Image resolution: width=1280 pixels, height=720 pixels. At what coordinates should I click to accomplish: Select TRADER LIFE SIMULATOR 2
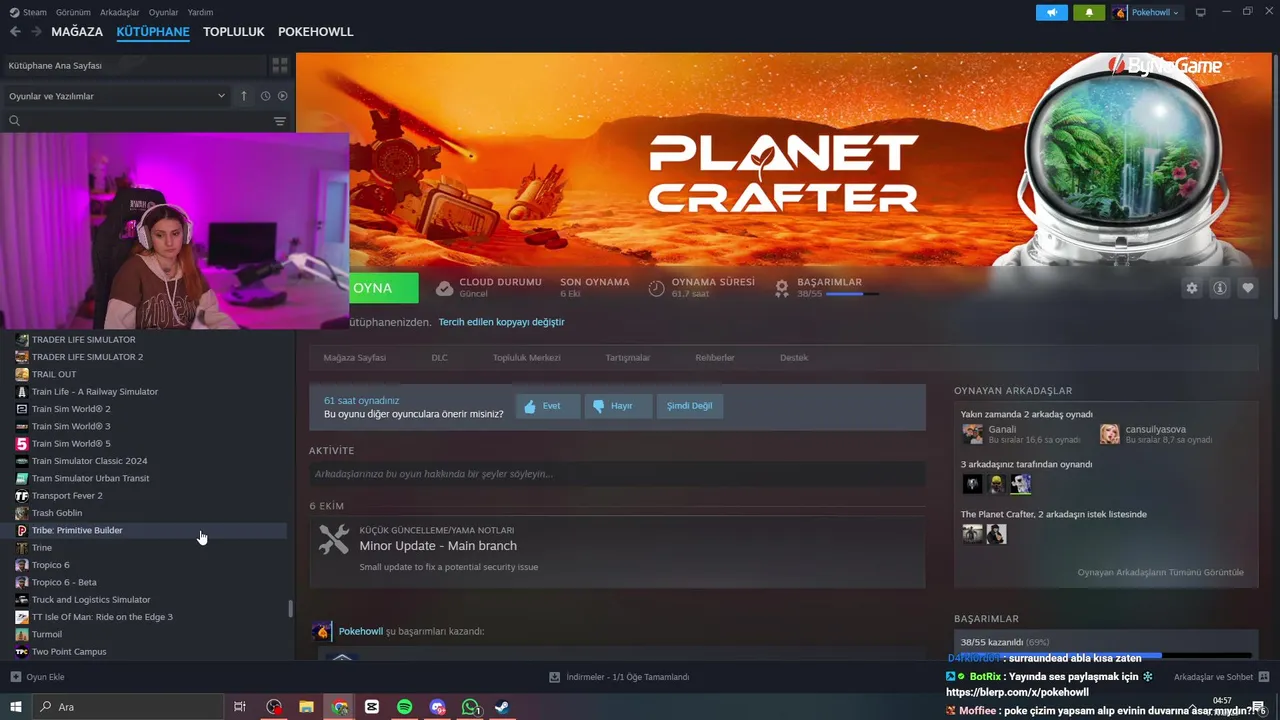pos(145,357)
